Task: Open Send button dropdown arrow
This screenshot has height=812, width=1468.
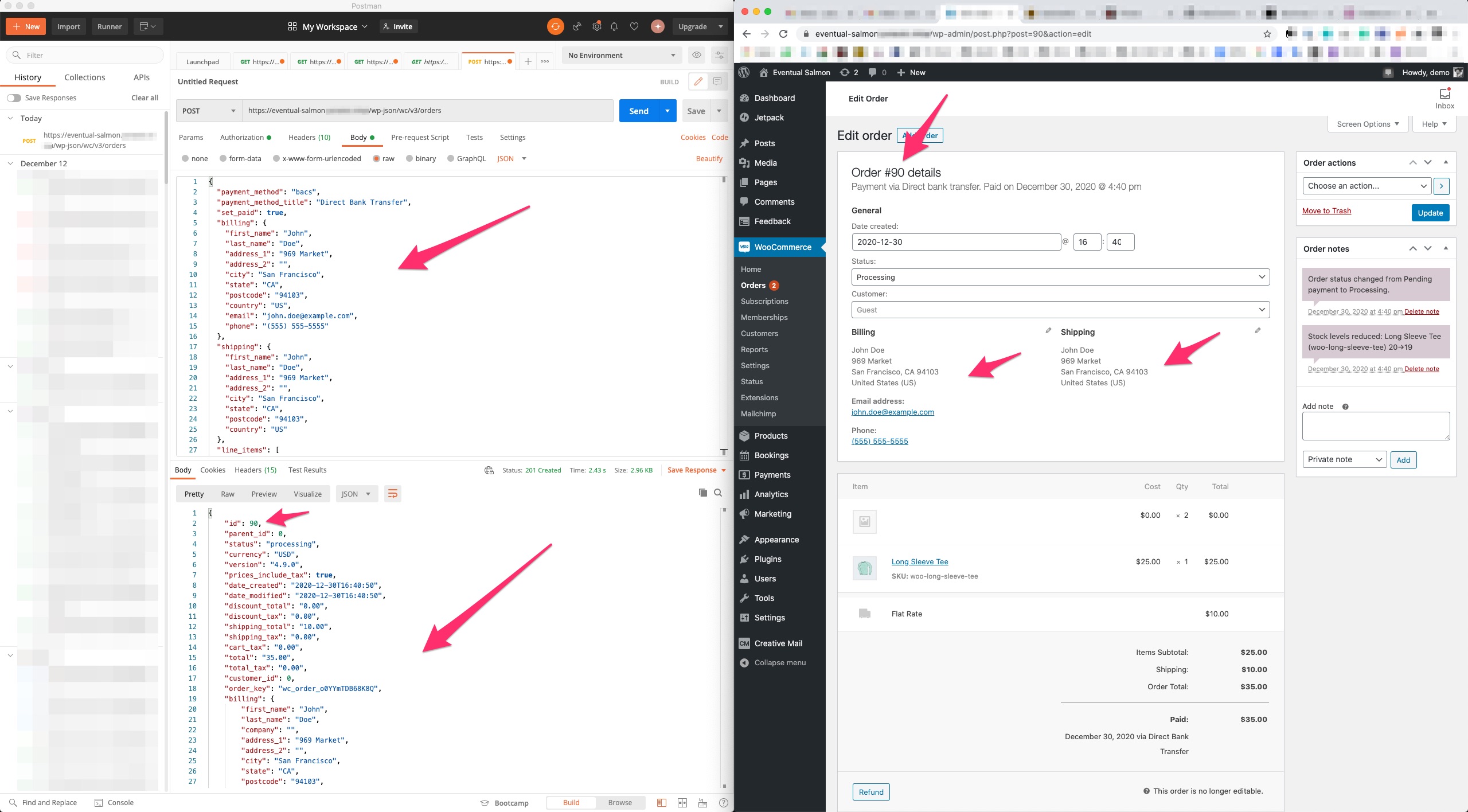Action: tap(667, 111)
